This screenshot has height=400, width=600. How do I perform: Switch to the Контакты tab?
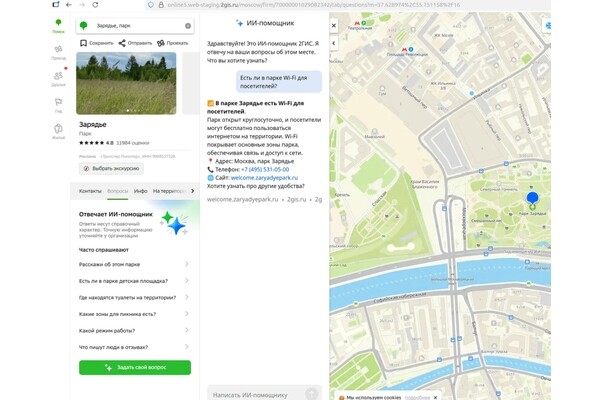click(x=90, y=191)
